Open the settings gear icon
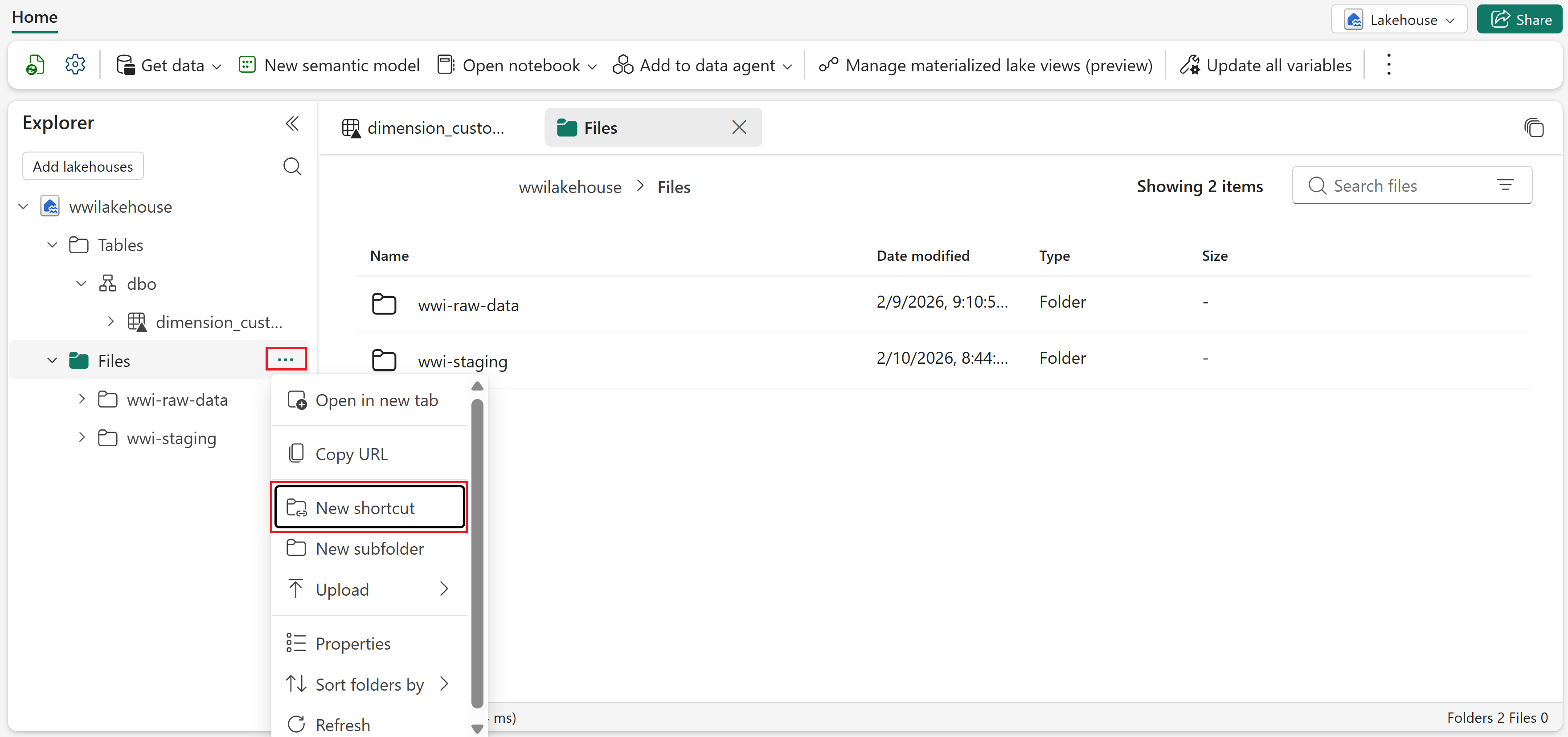Screen dimensions: 1568x737 74,64
